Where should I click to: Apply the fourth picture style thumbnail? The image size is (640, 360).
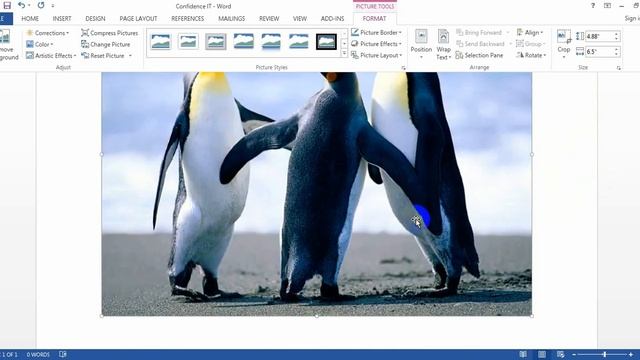coord(243,42)
